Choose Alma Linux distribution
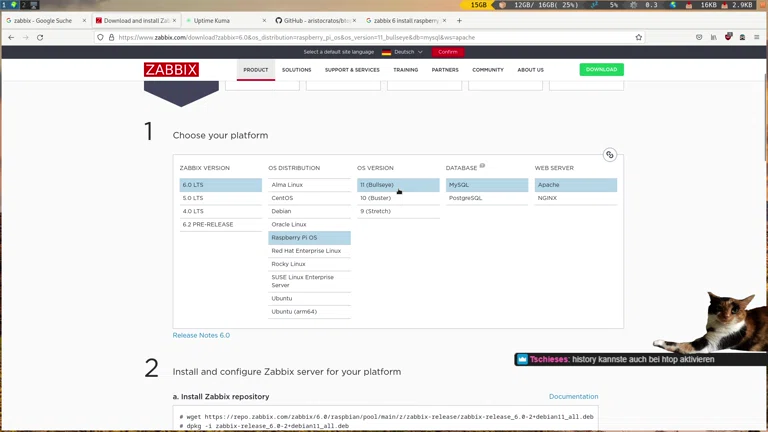 309,185
